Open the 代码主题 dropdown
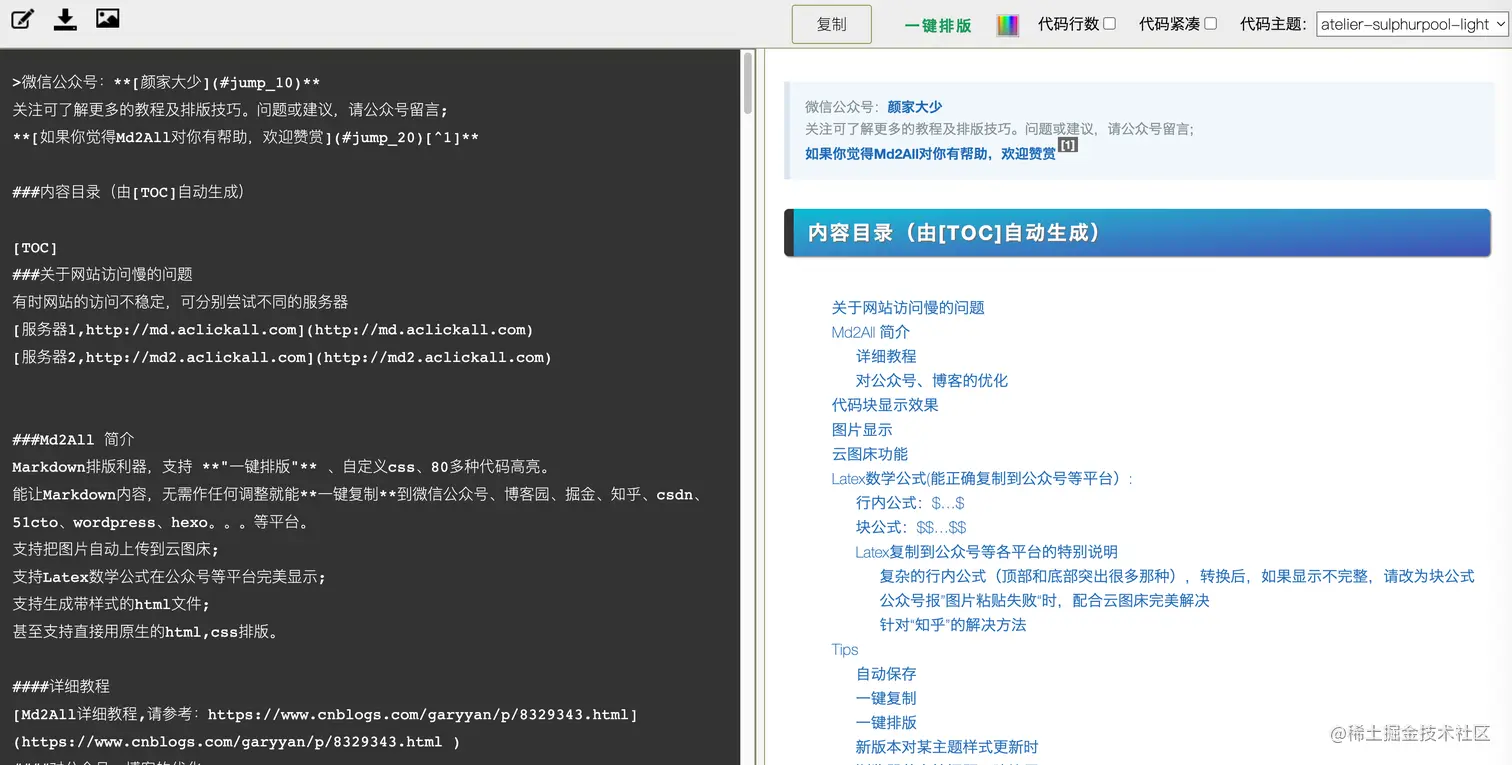The image size is (1512, 765). click(1412, 24)
